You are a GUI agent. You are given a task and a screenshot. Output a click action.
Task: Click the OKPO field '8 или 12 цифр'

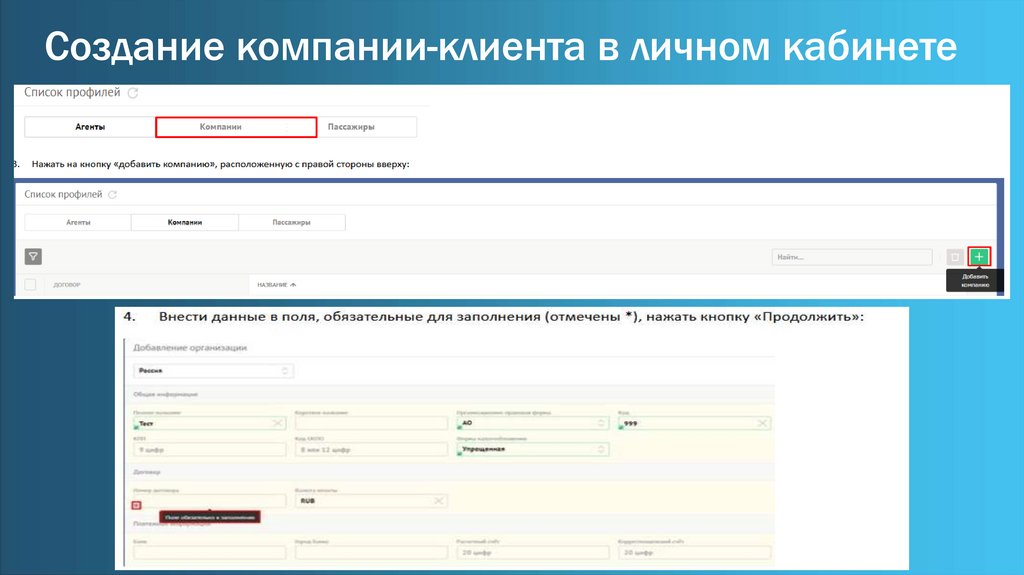[x=371, y=450]
